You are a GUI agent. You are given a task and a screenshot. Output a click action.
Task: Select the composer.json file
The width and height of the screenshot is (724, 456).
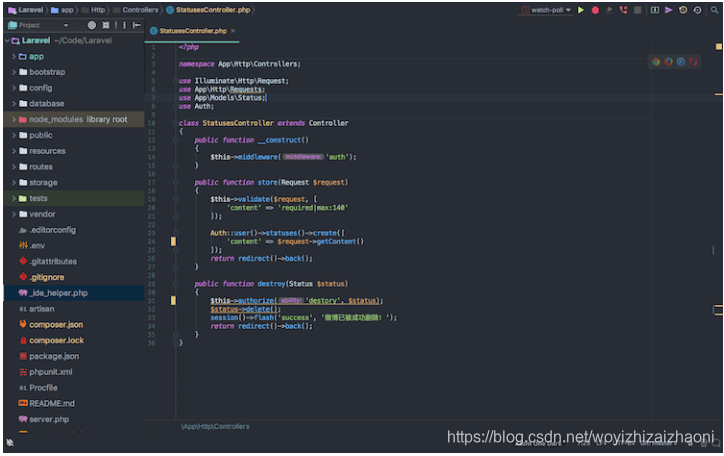(x=56, y=324)
